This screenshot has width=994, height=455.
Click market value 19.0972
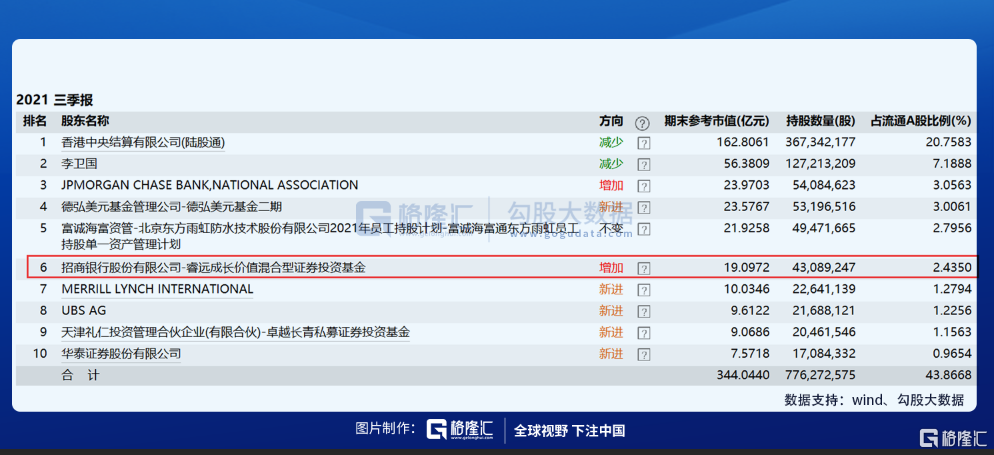tap(746, 268)
